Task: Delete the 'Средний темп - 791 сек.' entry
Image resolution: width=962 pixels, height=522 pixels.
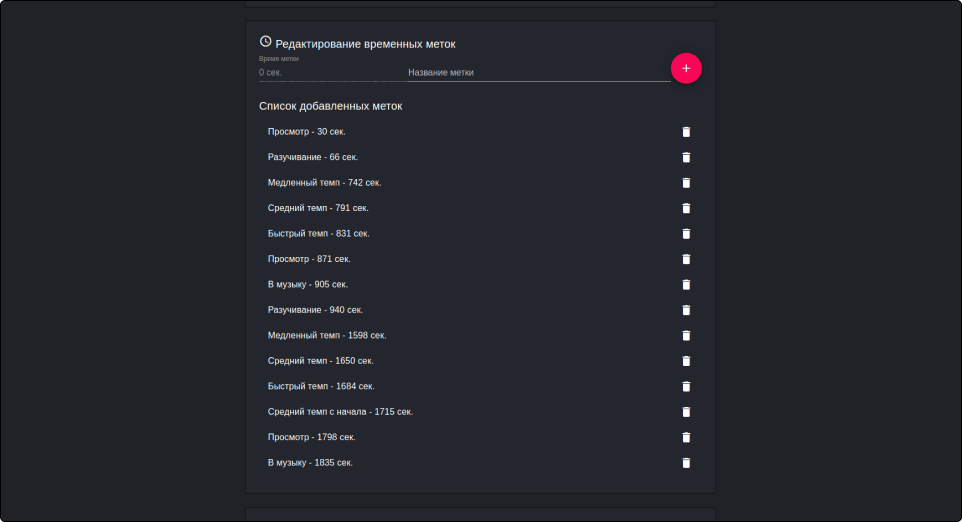Action: [686, 208]
